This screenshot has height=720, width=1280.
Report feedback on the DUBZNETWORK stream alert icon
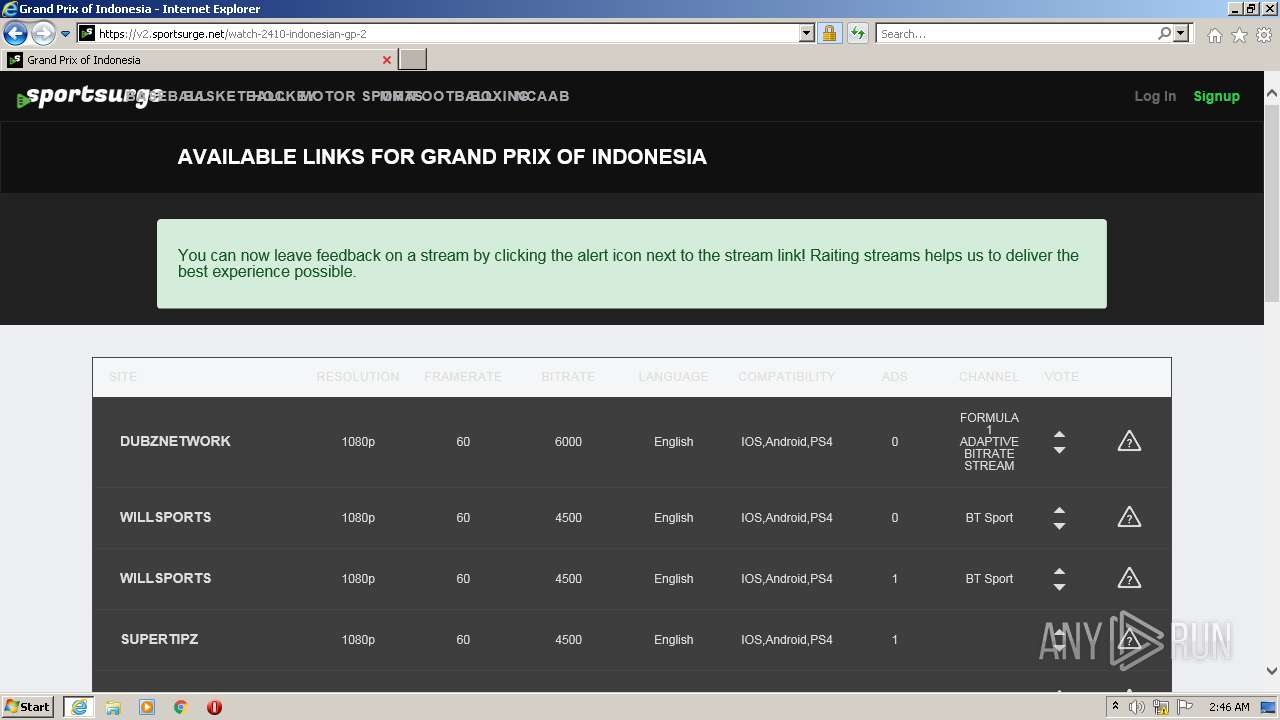tap(1129, 441)
